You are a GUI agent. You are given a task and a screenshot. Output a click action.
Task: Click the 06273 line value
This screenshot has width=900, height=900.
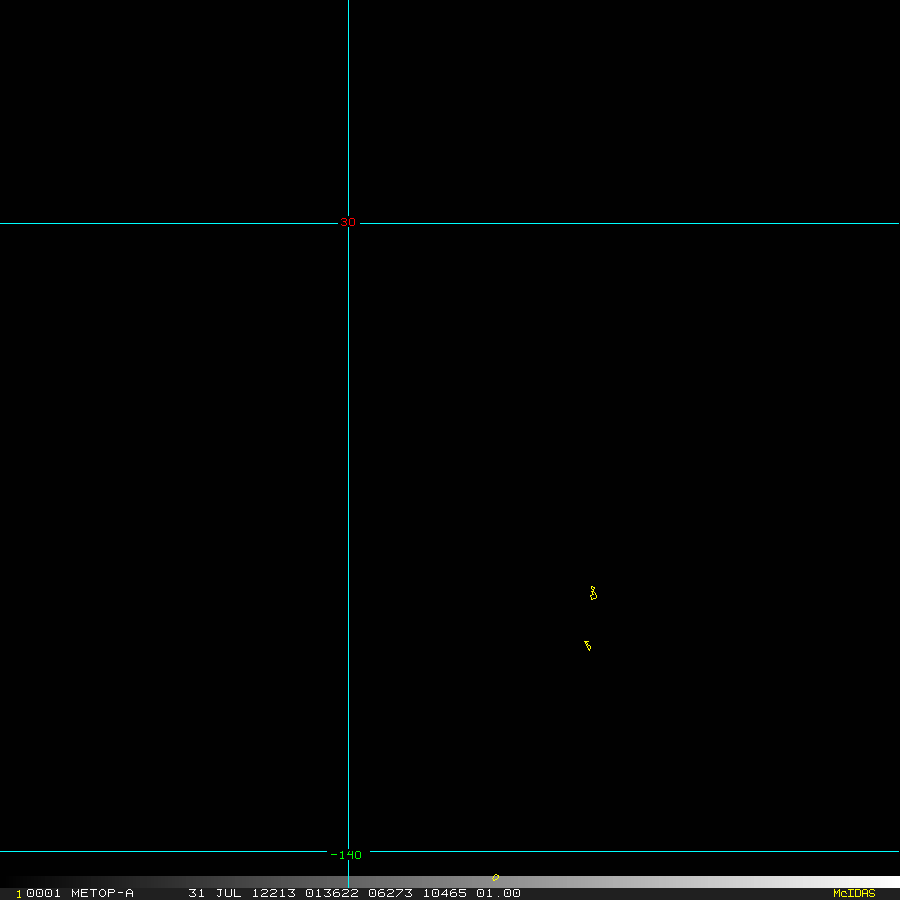390,893
